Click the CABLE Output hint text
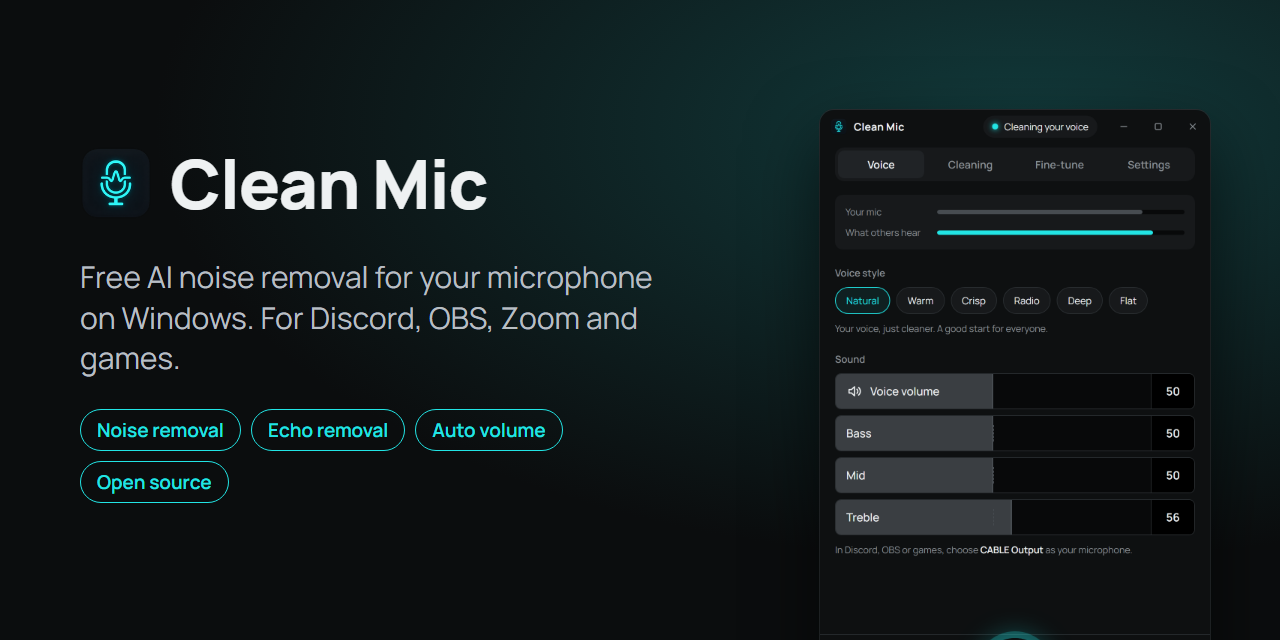 (983, 550)
